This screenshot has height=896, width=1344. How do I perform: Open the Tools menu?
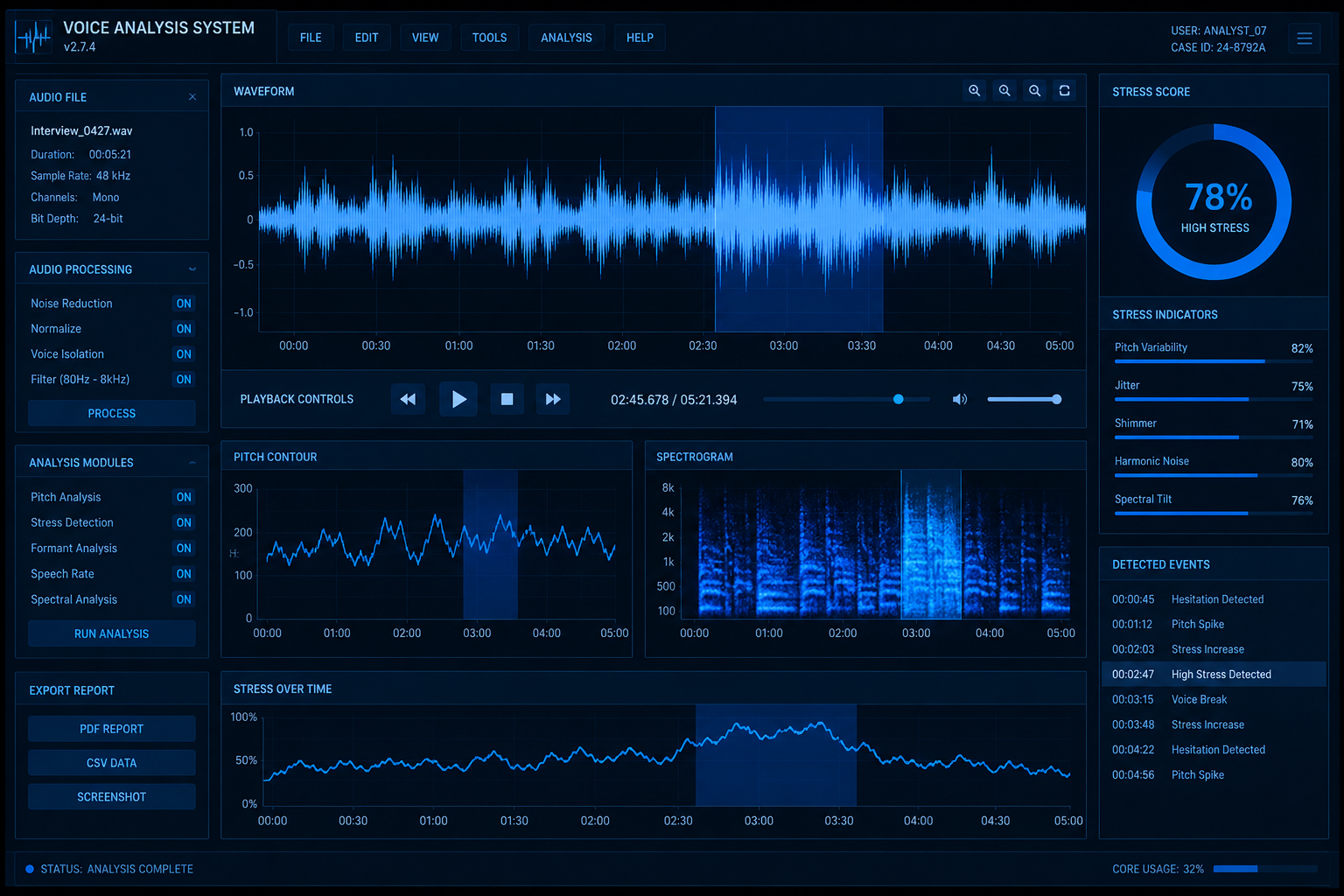tap(490, 38)
